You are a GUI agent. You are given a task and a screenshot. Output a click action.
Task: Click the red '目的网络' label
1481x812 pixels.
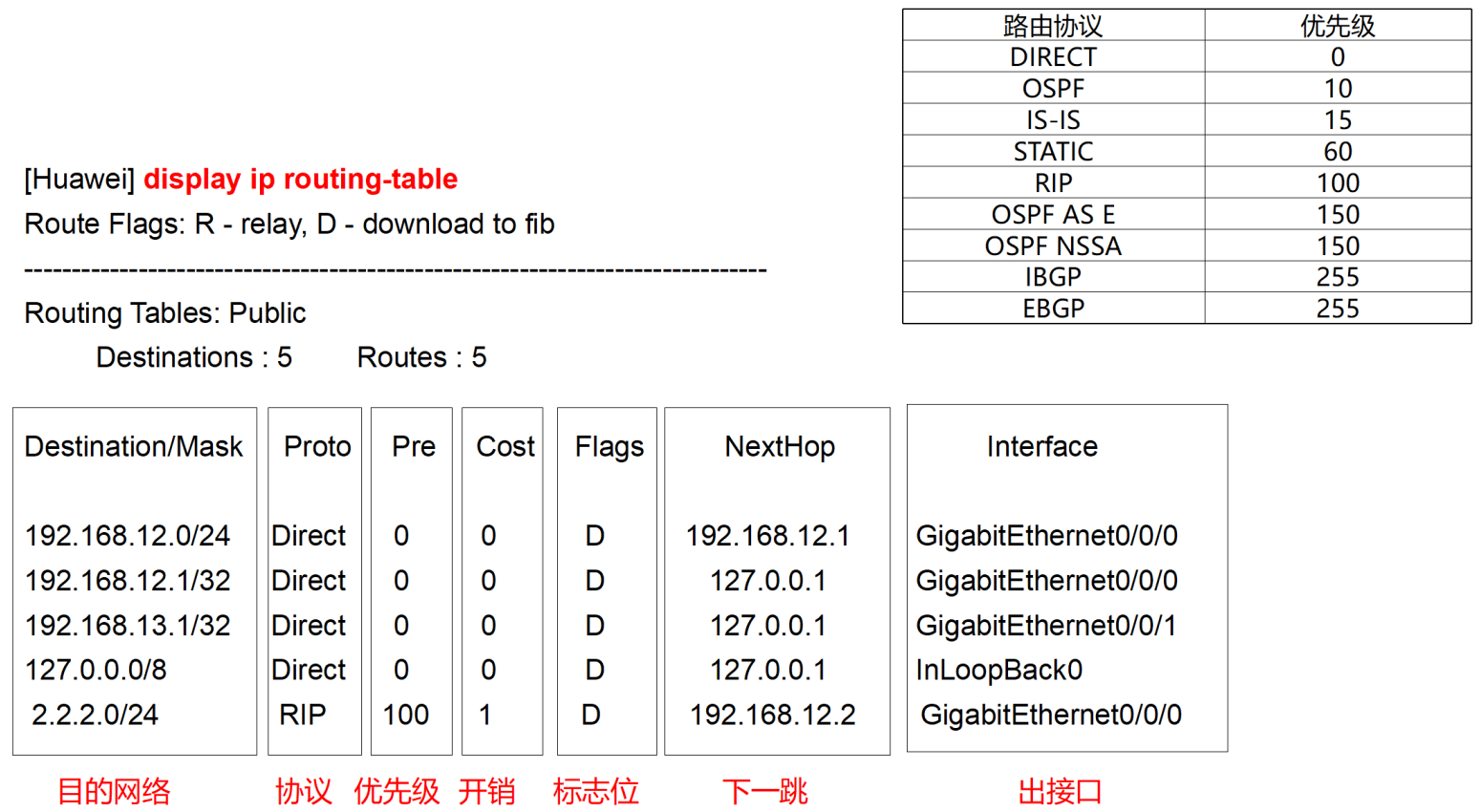(114, 792)
